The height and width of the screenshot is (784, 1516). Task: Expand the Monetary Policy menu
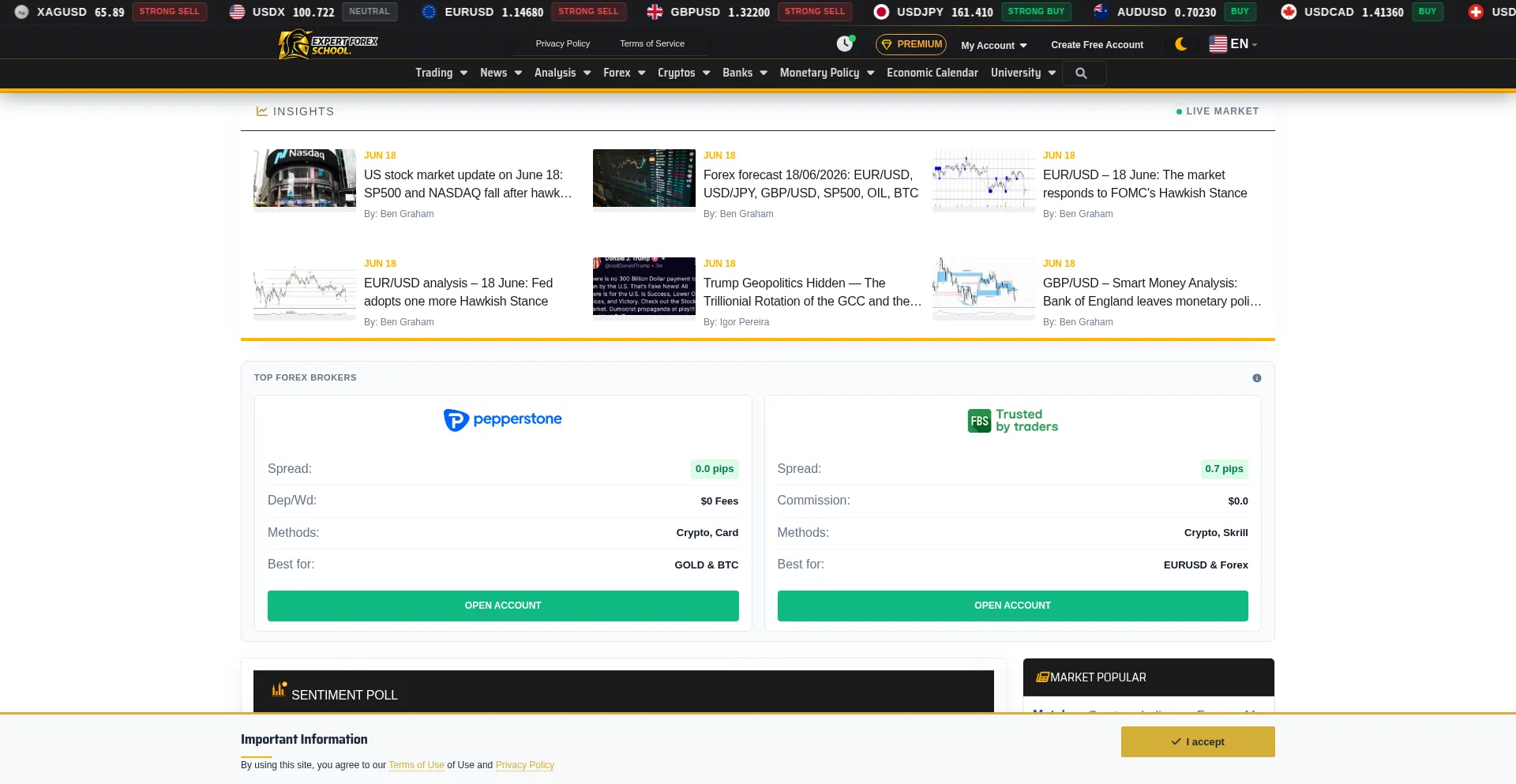tap(827, 73)
